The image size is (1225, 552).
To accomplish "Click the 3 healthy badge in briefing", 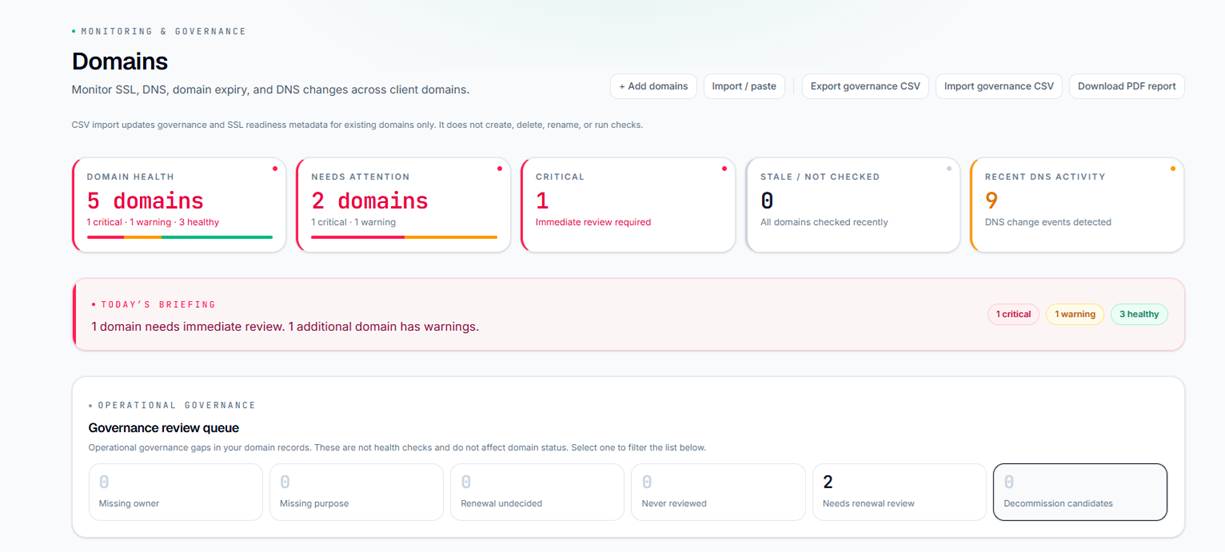I will (x=1139, y=314).
